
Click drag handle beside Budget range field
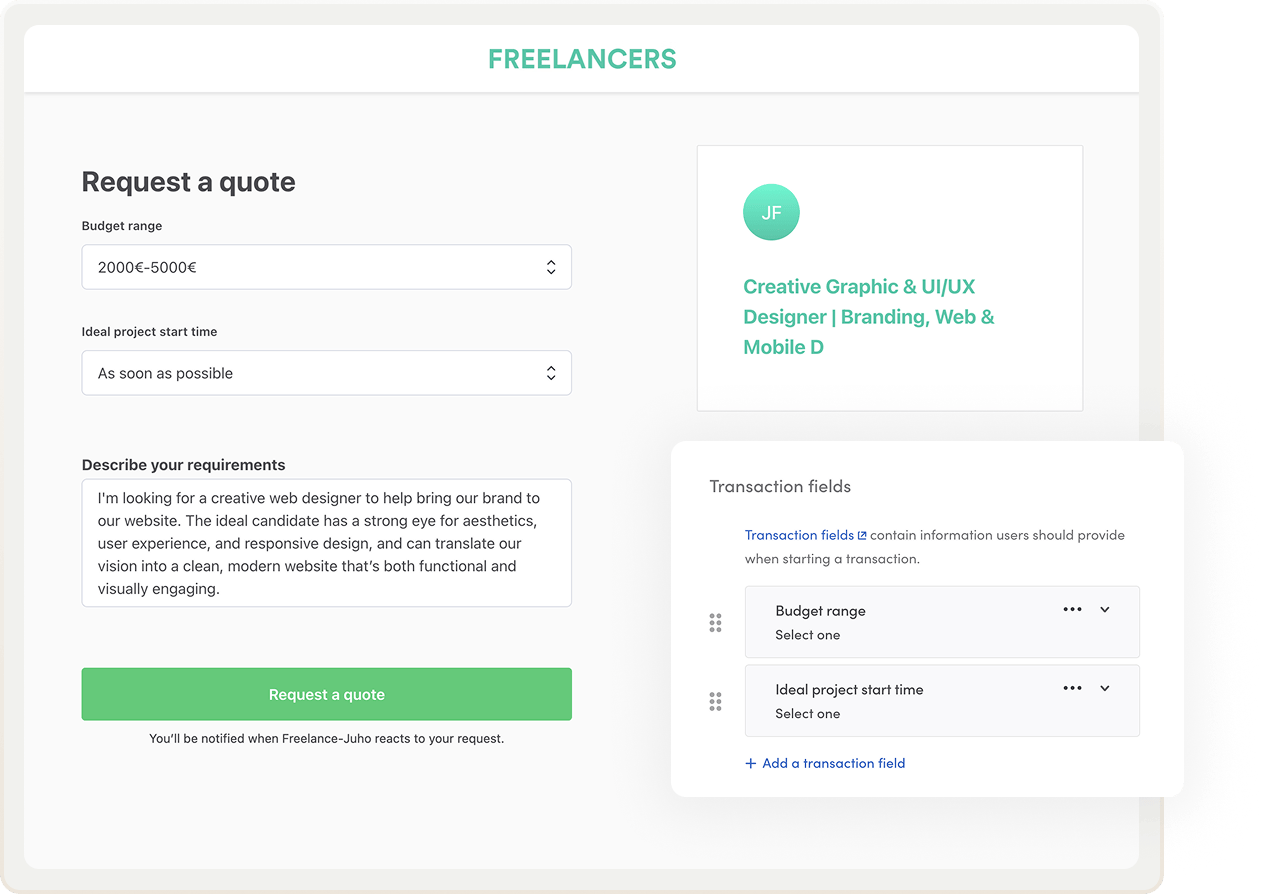715,623
